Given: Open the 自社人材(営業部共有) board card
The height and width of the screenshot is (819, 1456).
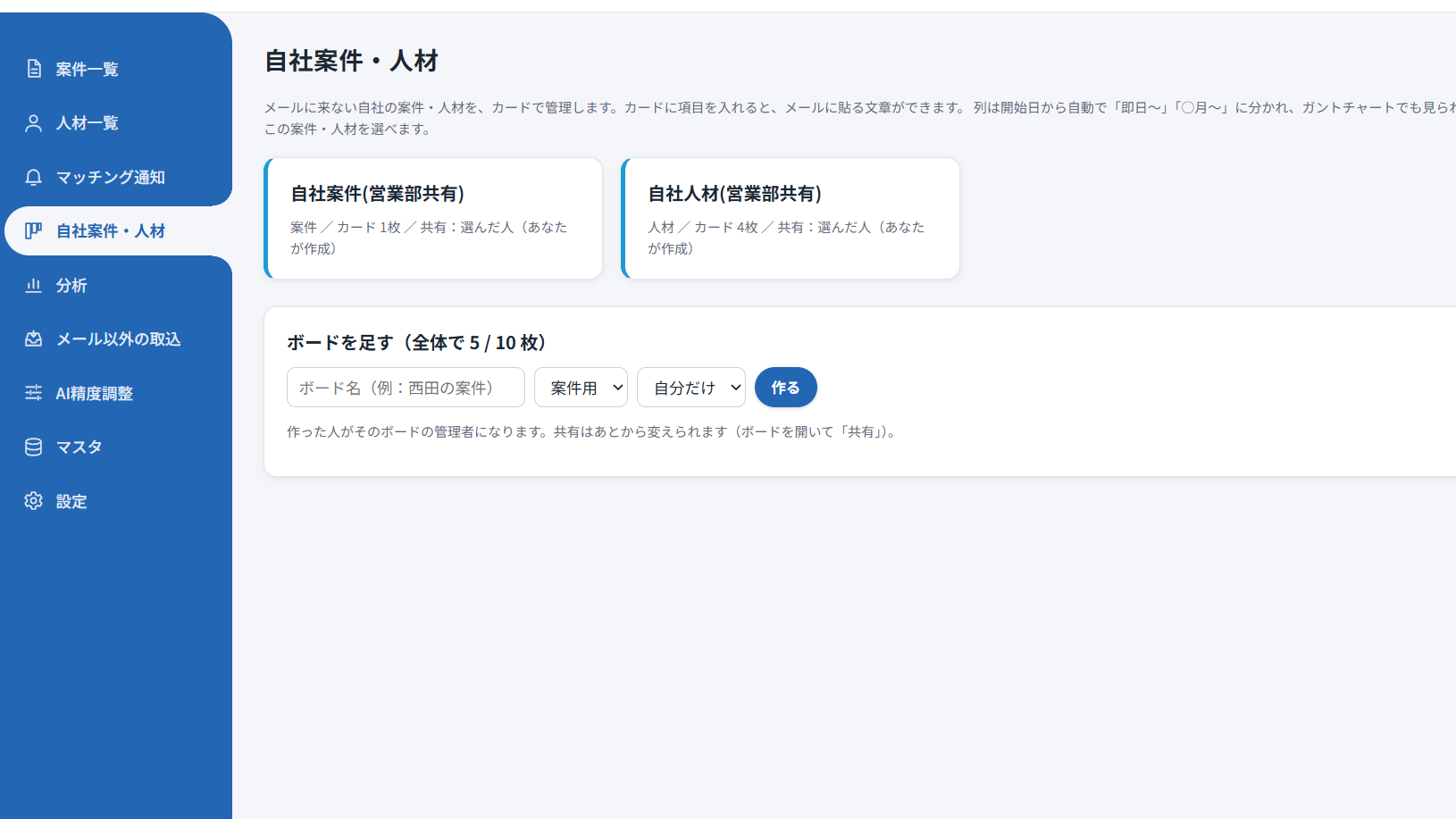Looking at the screenshot, I should [791, 219].
